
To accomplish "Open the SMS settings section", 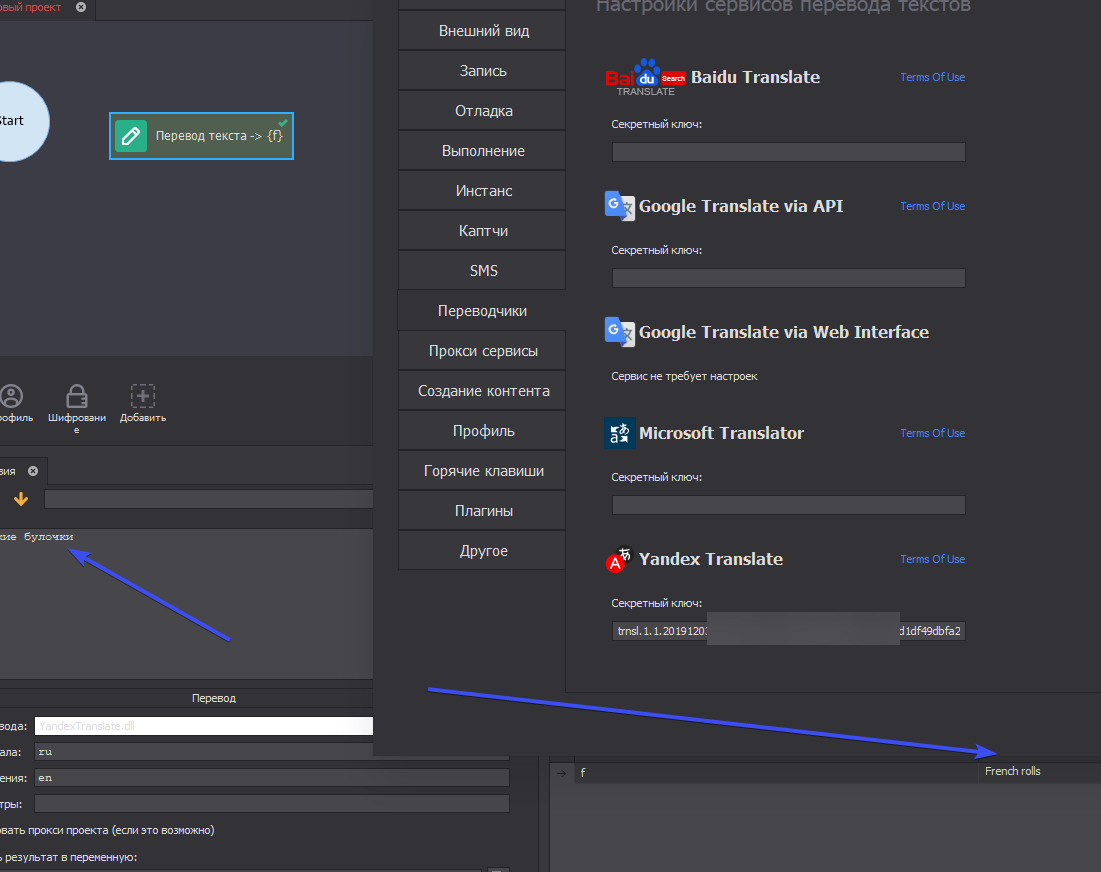I will [x=482, y=271].
